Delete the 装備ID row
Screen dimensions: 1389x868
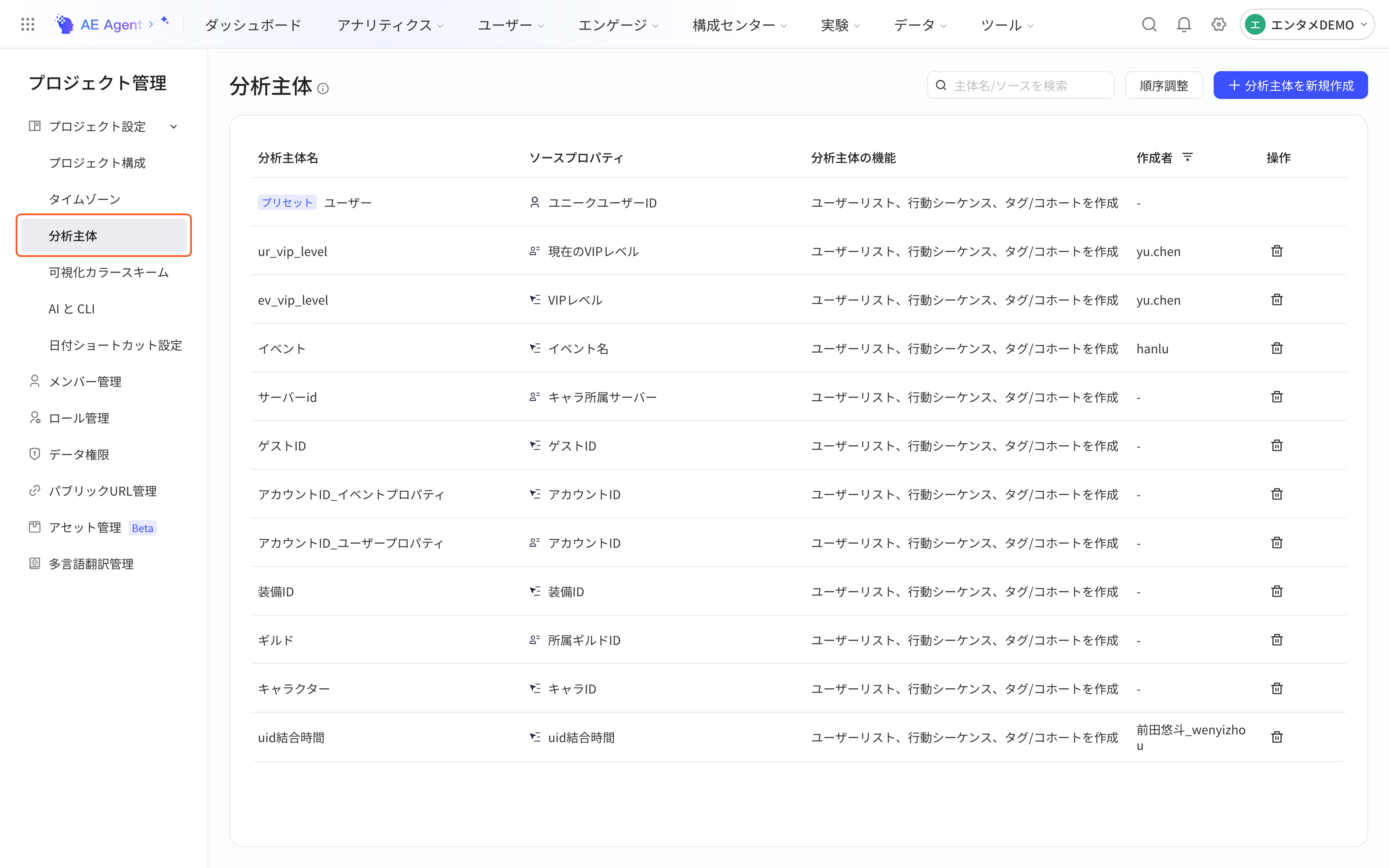coord(1277,591)
